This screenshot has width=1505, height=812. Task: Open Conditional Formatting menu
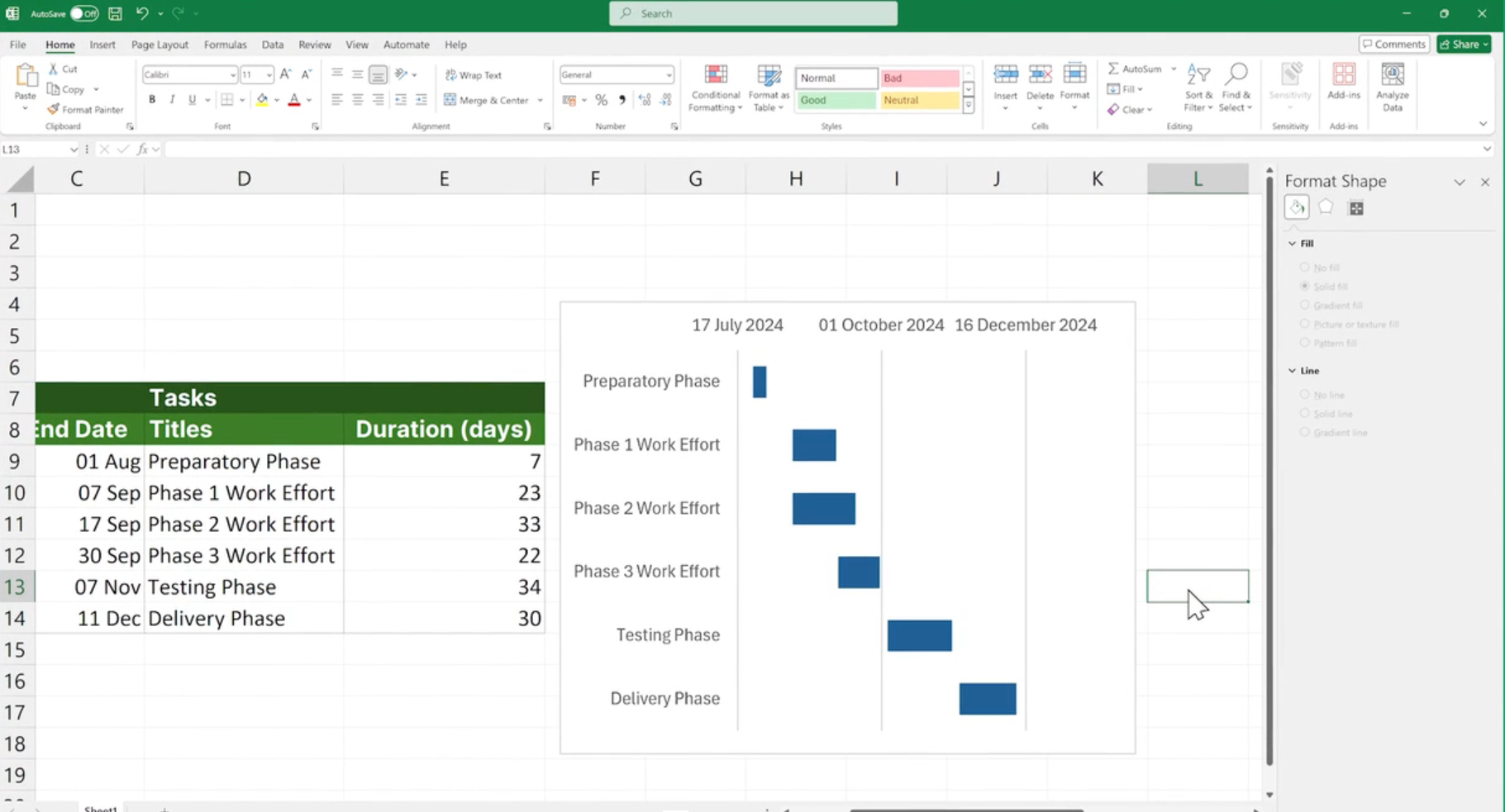click(715, 88)
